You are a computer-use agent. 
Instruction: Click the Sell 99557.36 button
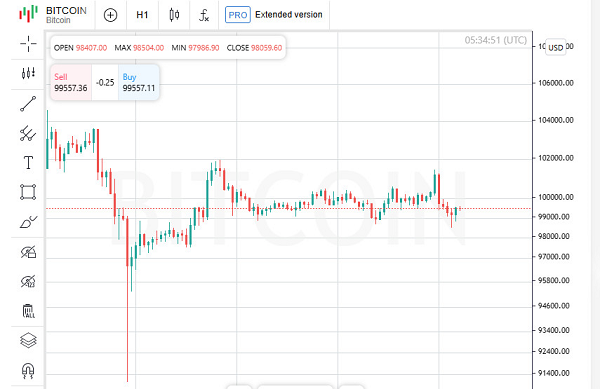71,82
